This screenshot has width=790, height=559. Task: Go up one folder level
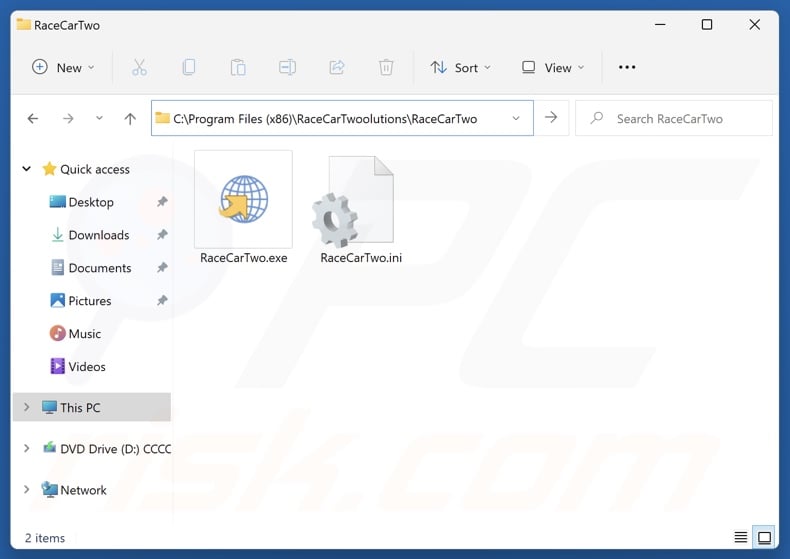pos(130,119)
